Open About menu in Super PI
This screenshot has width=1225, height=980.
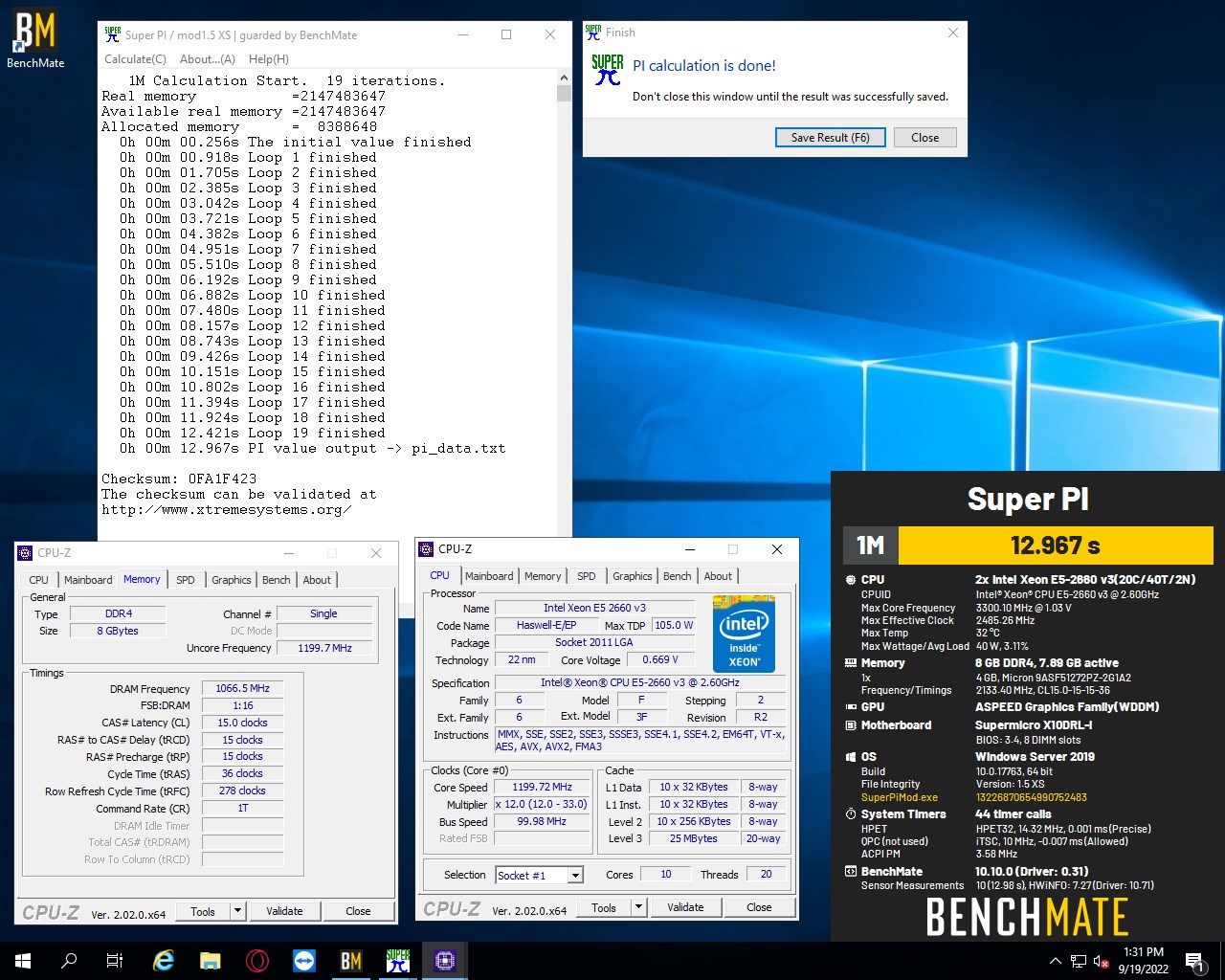(208, 58)
